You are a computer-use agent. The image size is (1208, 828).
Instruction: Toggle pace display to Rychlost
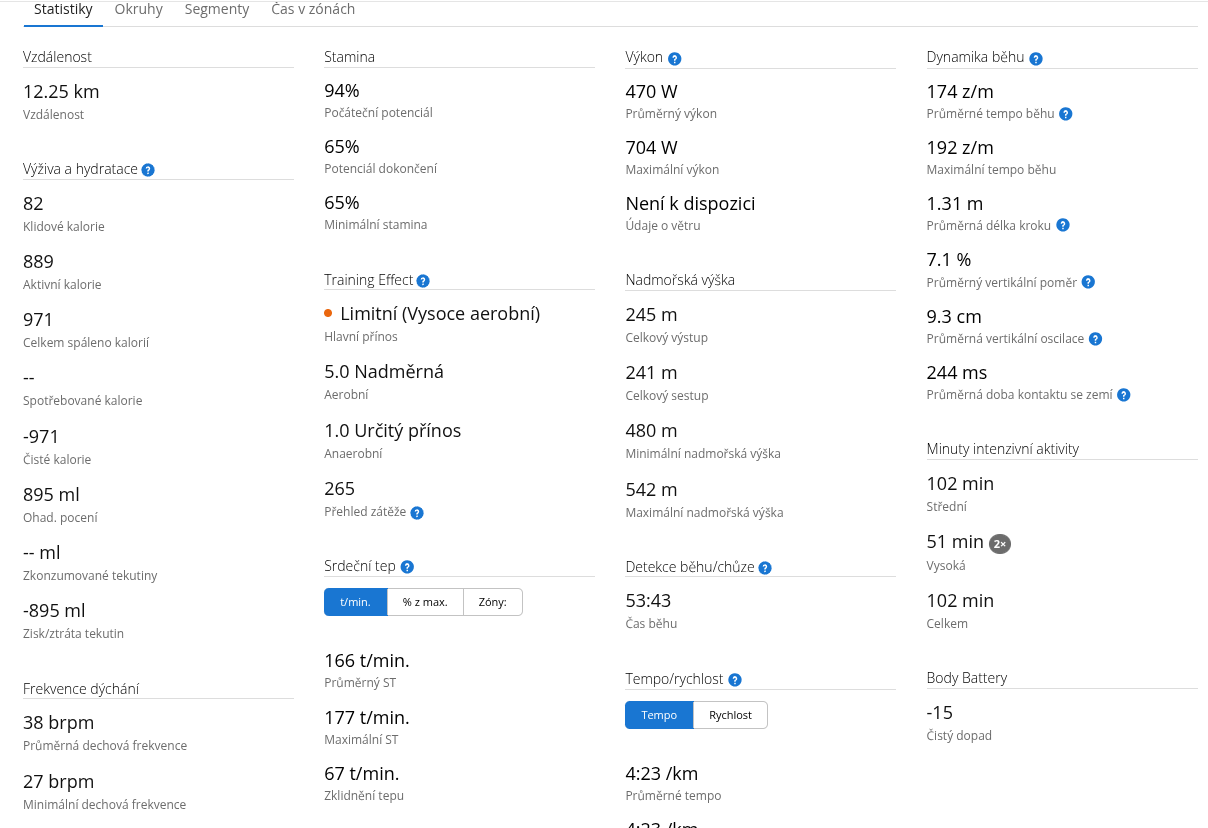(x=730, y=715)
